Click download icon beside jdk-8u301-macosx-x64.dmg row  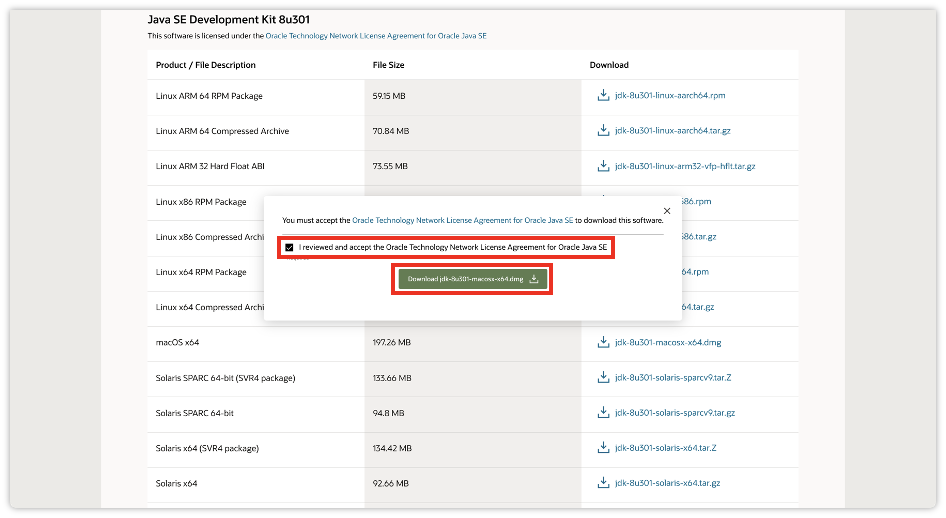click(x=603, y=342)
